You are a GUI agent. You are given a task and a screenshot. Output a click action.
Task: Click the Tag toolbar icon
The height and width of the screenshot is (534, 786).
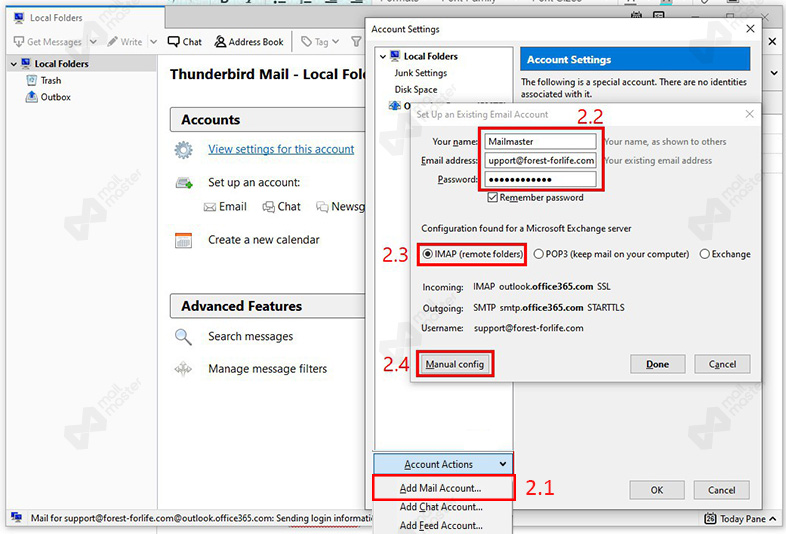pyautogui.click(x=306, y=42)
